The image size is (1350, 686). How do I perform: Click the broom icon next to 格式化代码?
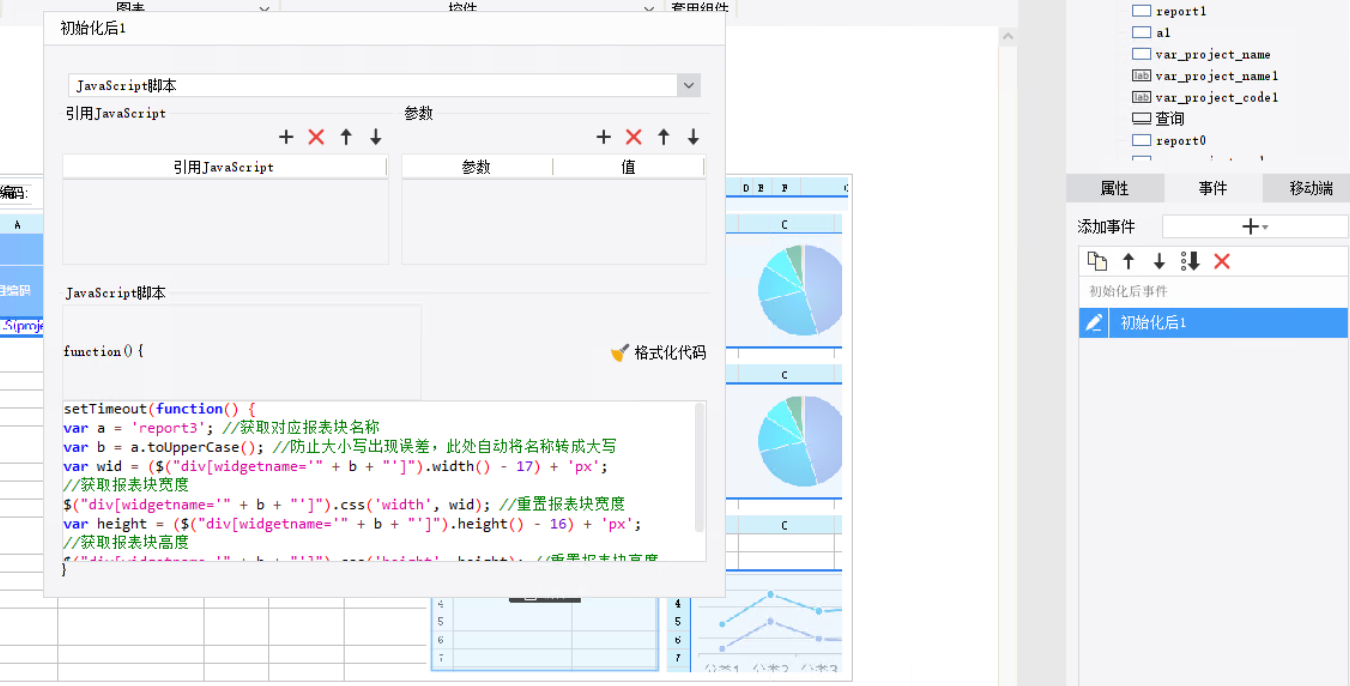620,352
